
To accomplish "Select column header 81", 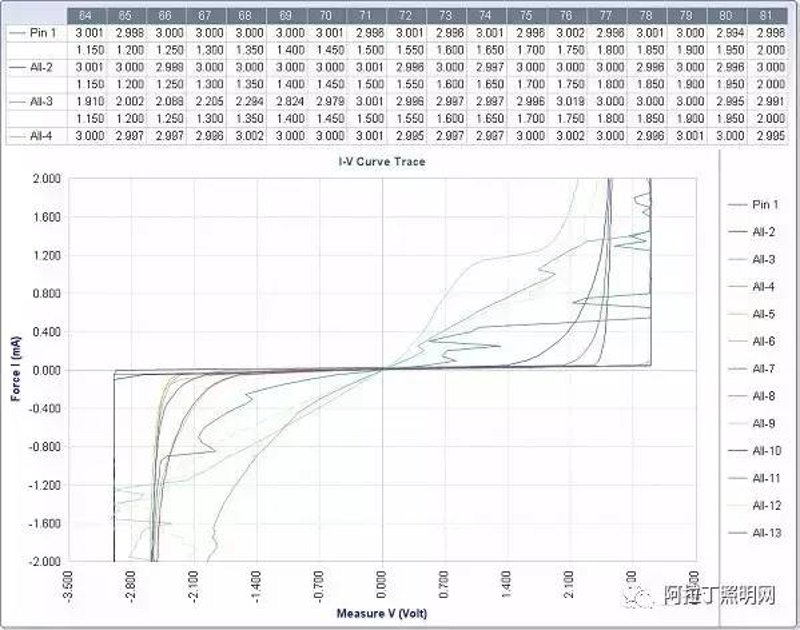I will pos(767,16).
